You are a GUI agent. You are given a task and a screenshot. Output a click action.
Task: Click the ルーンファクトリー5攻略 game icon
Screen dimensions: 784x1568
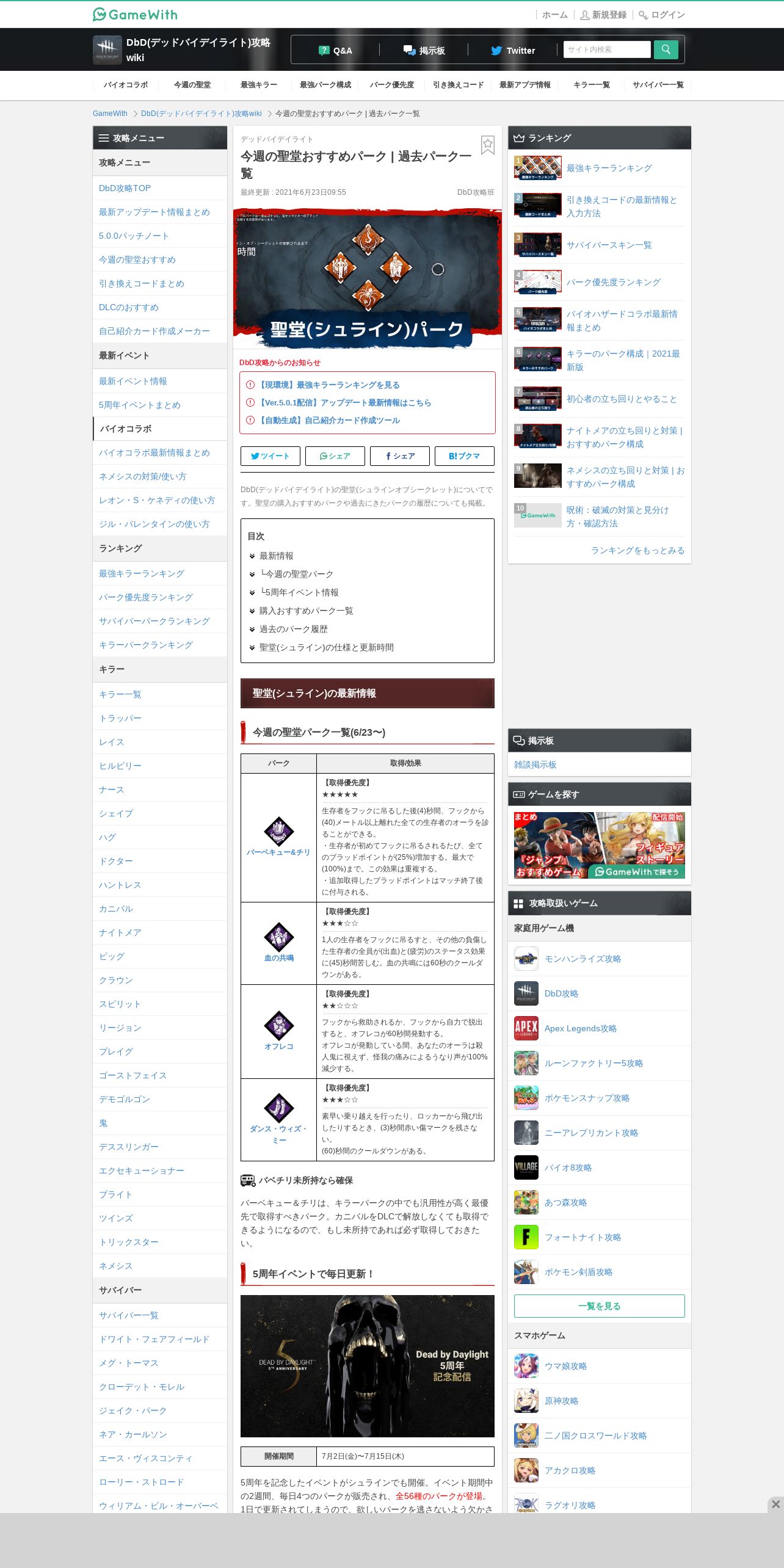tap(526, 1063)
